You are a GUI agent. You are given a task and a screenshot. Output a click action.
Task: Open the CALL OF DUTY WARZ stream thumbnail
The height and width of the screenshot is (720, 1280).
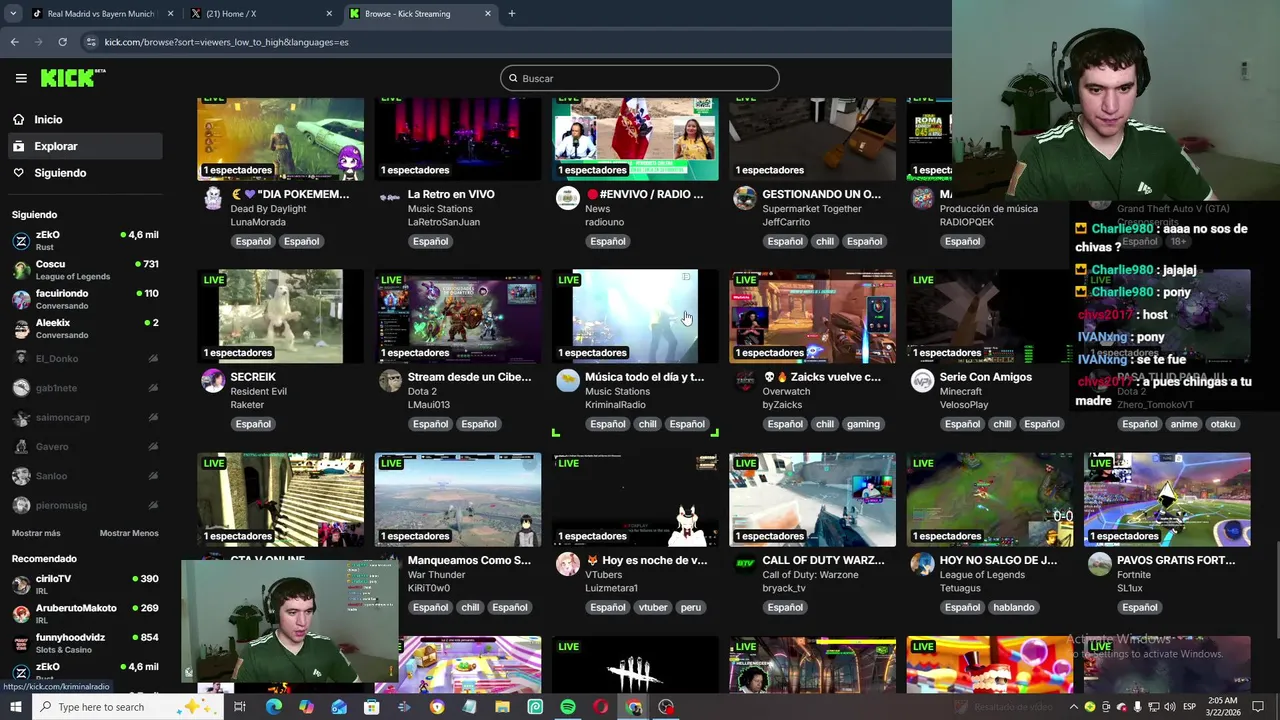pyautogui.click(x=812, y=499)
